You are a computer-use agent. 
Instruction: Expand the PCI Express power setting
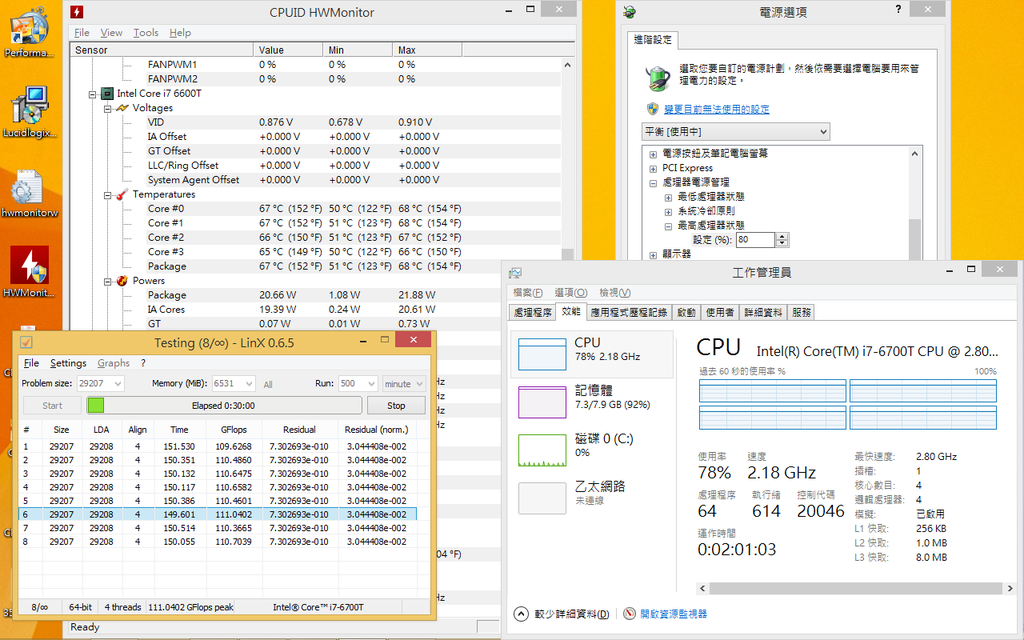tap(653, 168)
